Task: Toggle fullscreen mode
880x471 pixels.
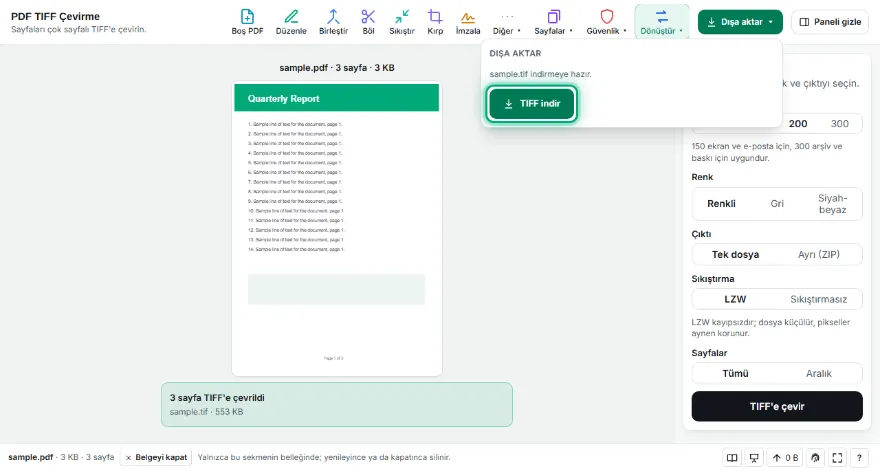Action: [x=837, y=458]
